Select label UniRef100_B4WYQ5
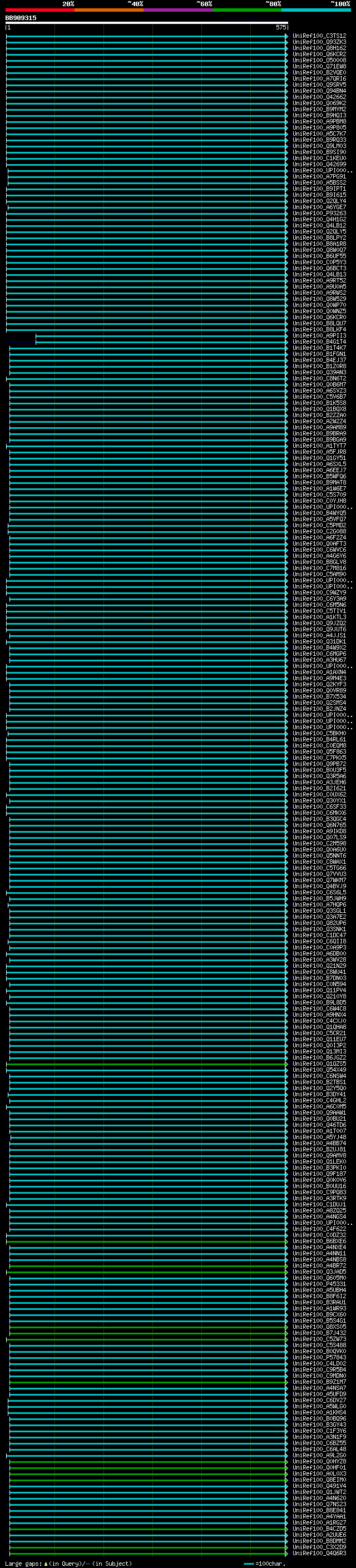 [319, 513]
